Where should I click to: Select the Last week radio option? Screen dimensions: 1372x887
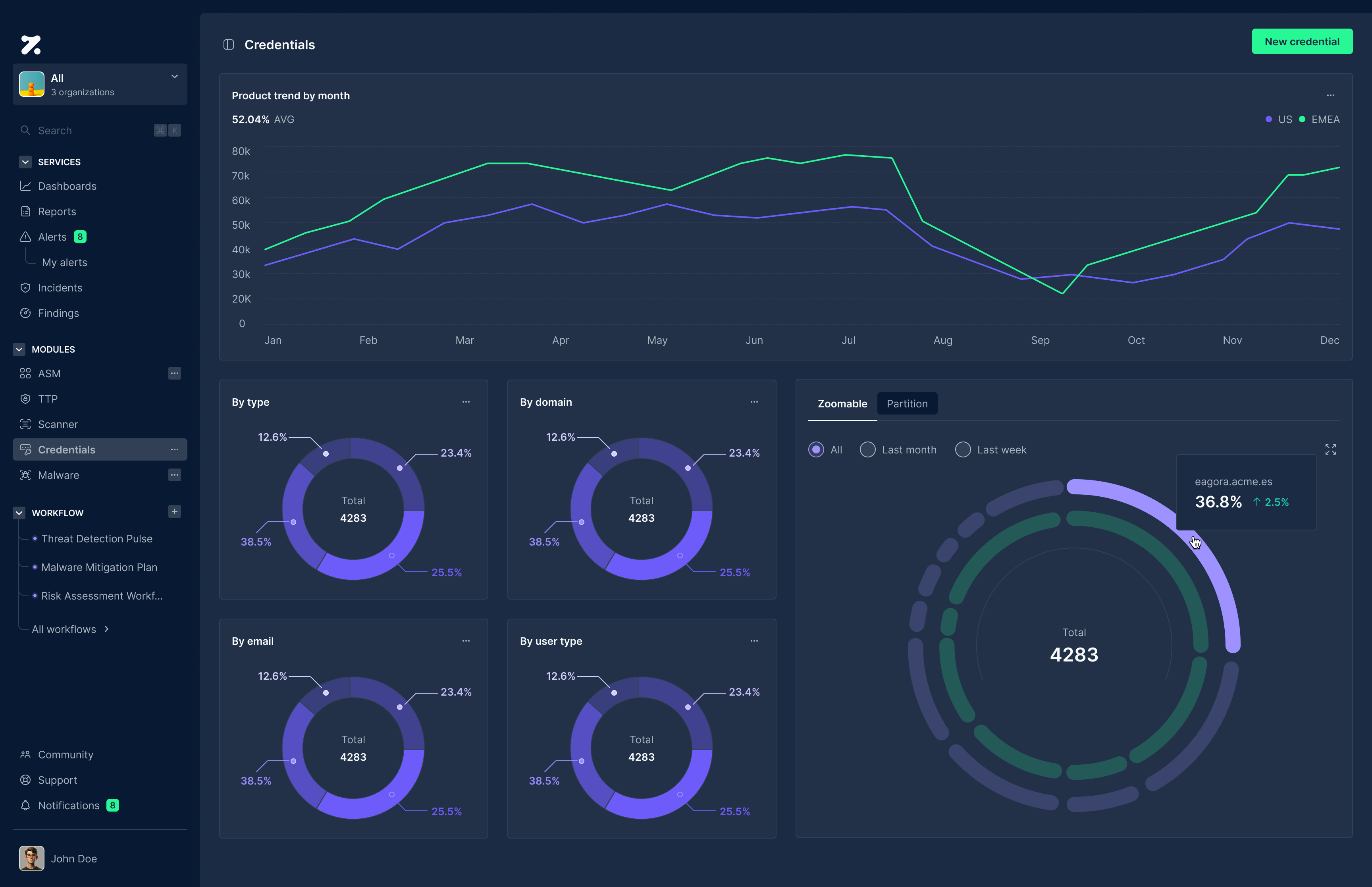(963, 449)
